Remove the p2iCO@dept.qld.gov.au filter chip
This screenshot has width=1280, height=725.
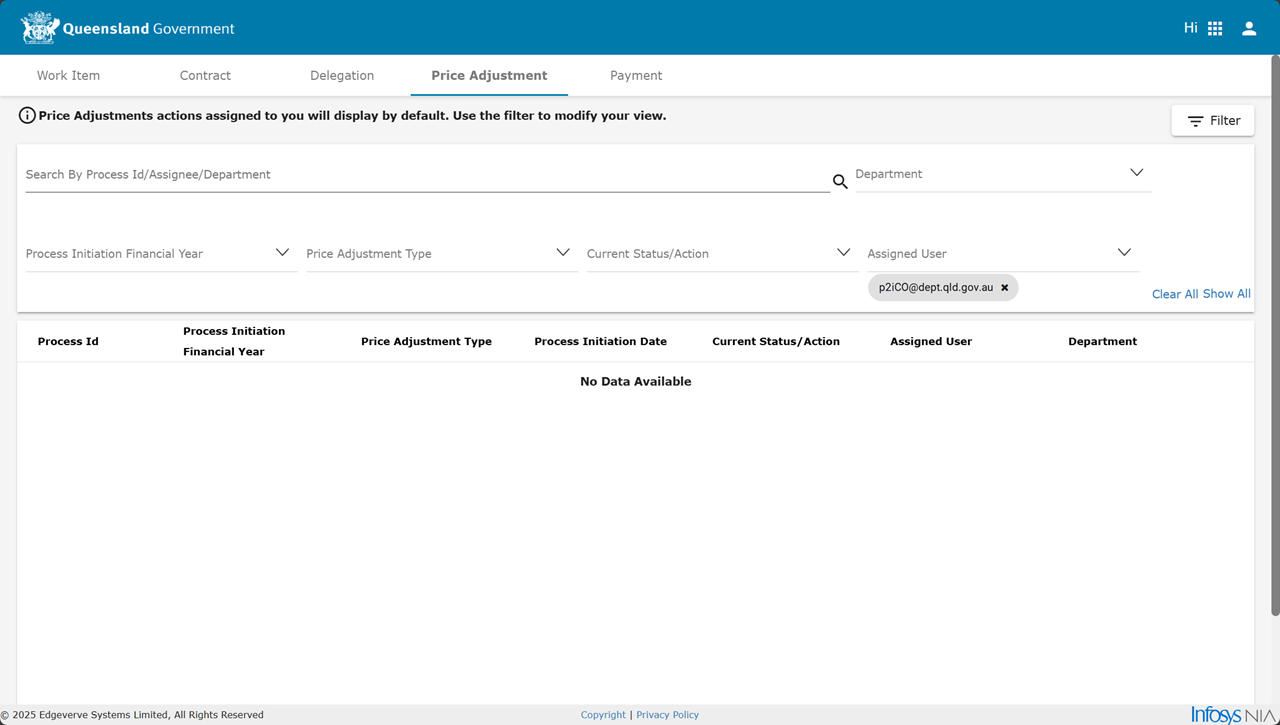(x=1005, y=288)
